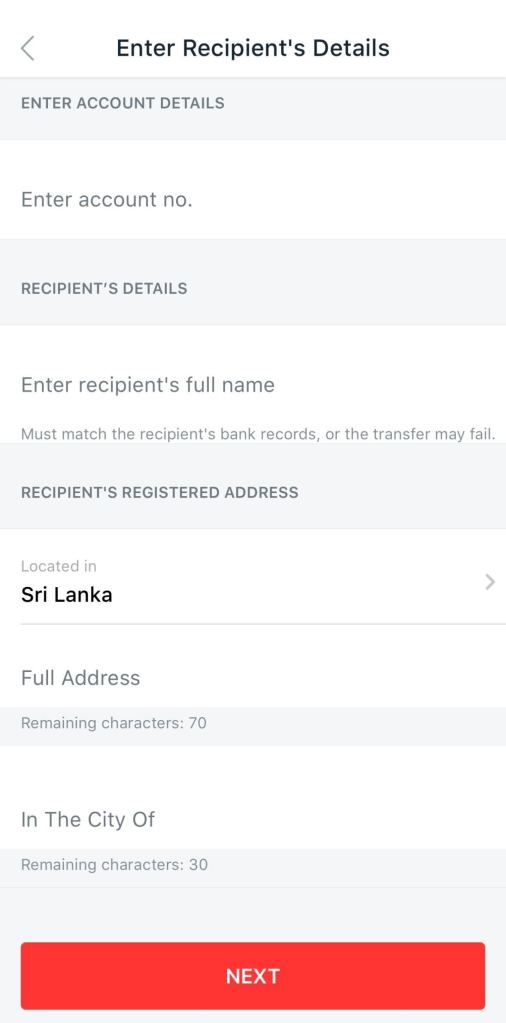The width and height of the screenshot is (506, 1023).
Task: Tap the Remaining characters: 70 counter
Action: pos(113,723)
